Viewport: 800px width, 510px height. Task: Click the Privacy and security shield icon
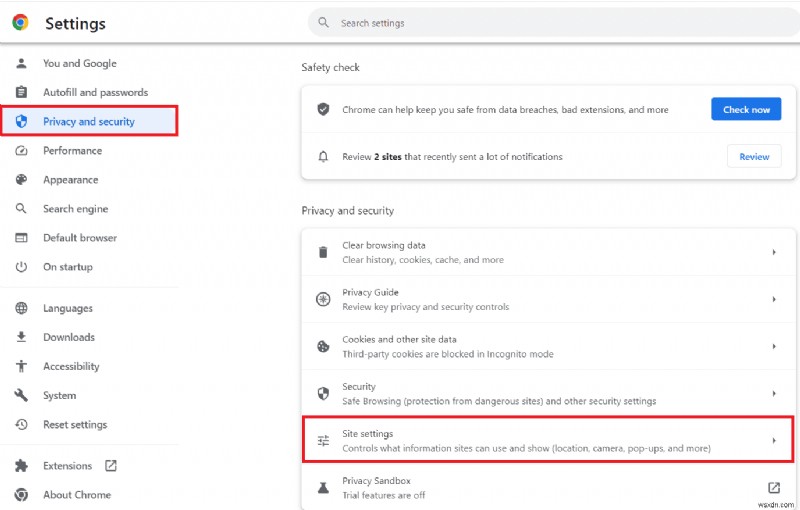[x=21, y=121]
